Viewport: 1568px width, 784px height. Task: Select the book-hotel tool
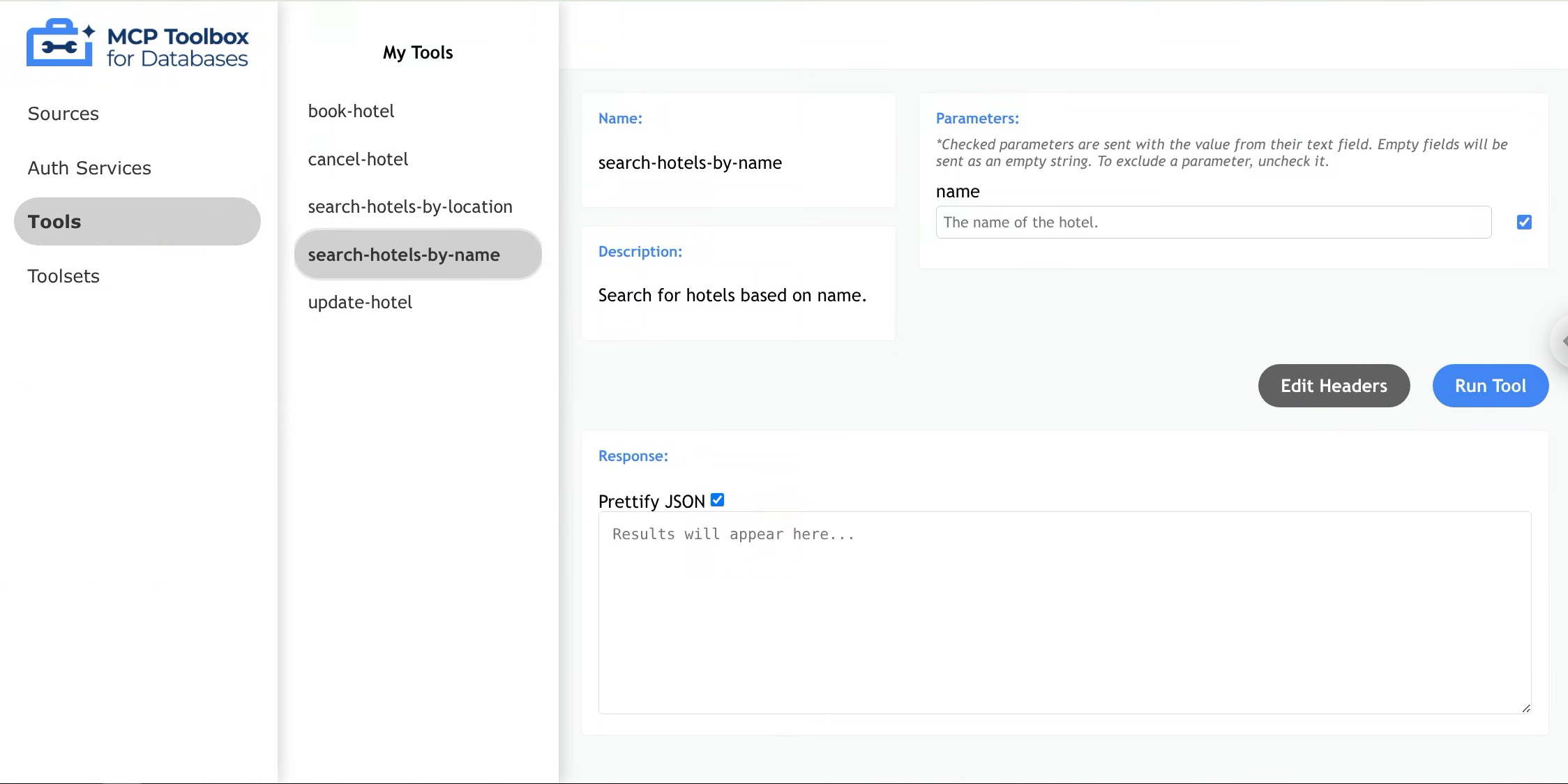[351, 111]
